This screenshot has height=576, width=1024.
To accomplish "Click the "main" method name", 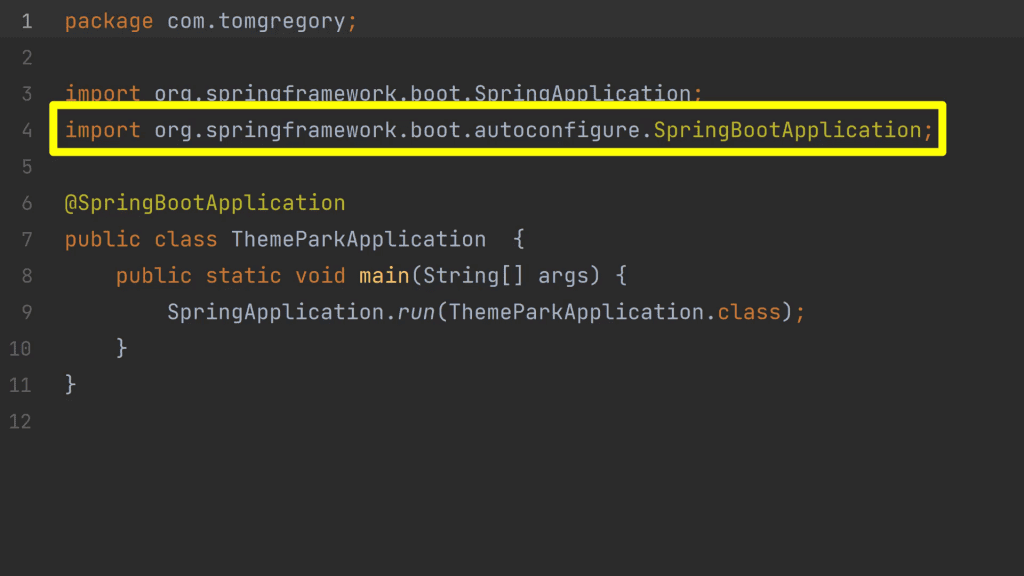I will [384, 276].
